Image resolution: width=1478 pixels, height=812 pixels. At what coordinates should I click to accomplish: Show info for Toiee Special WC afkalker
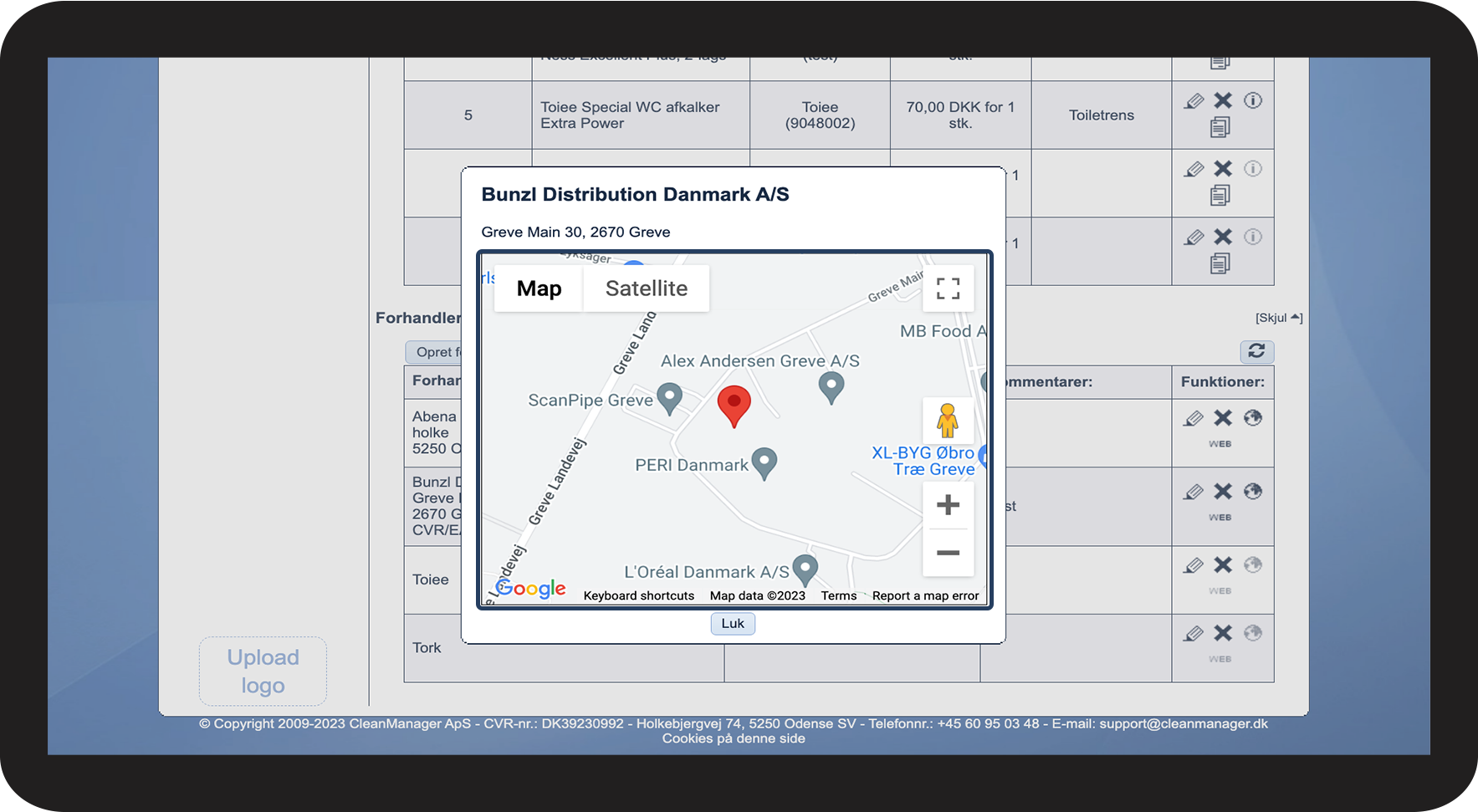tap(1252, 101)
